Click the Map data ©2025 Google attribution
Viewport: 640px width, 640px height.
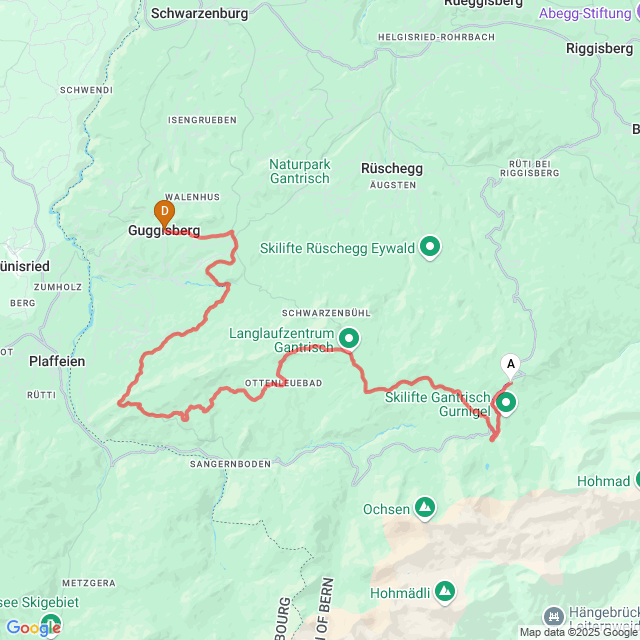579,633
